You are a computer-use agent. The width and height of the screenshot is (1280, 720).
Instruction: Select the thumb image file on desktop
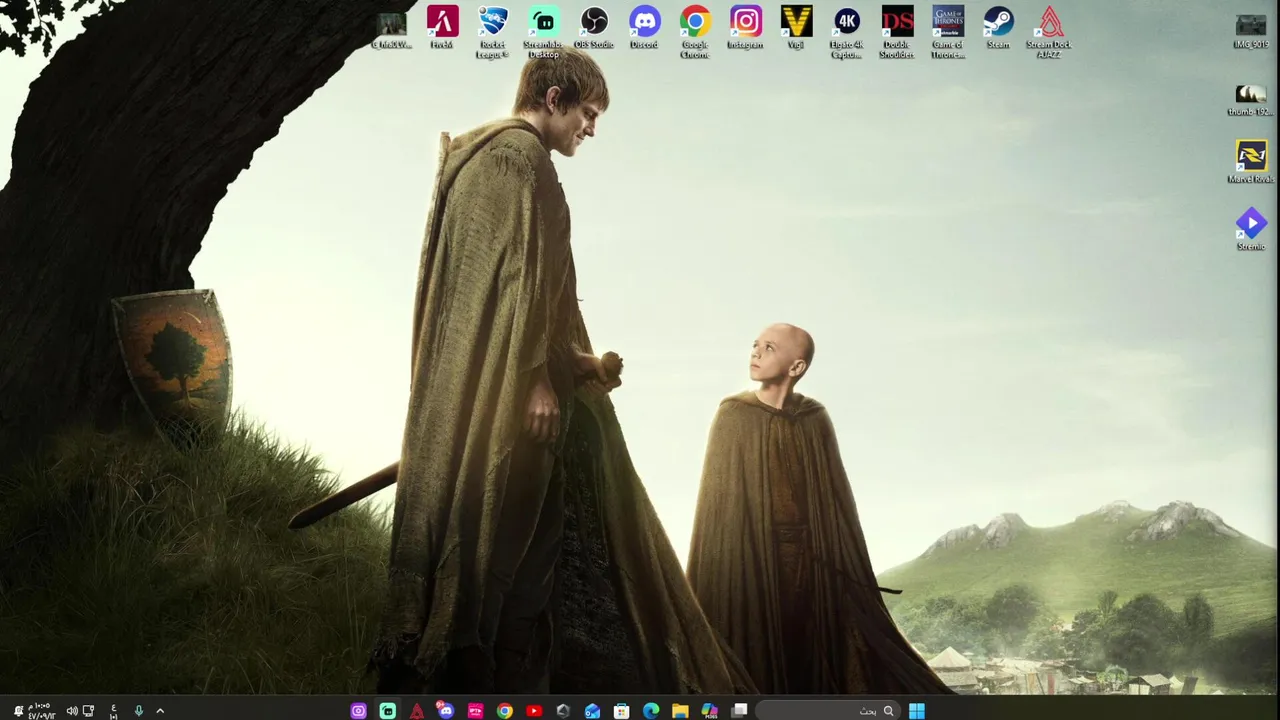pos(1250,100)
